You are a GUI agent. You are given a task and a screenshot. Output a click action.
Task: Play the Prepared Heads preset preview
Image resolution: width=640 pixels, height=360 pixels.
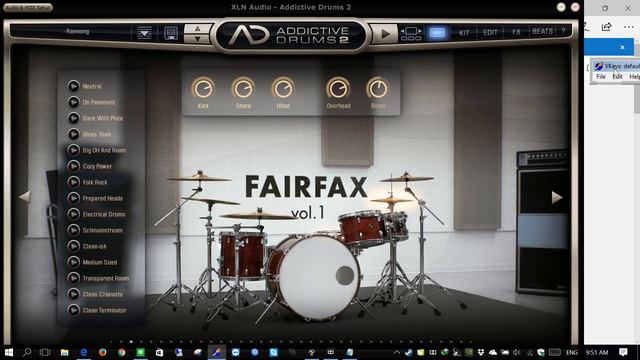tap(73, 198)
